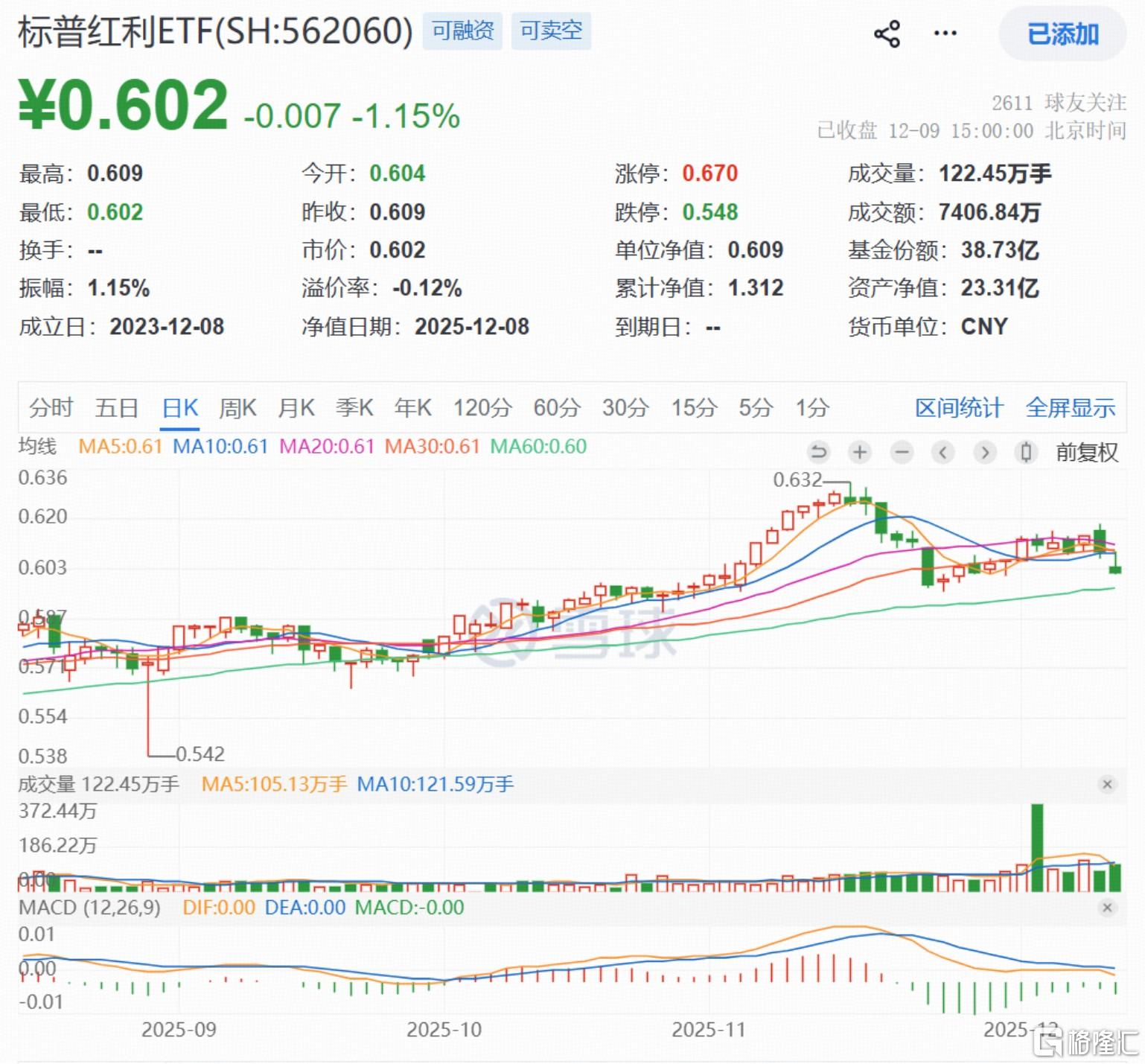The height and width of the screenshot is (1064, 1145).
Task: Select the 季K tab
Action: pos(354,407)
